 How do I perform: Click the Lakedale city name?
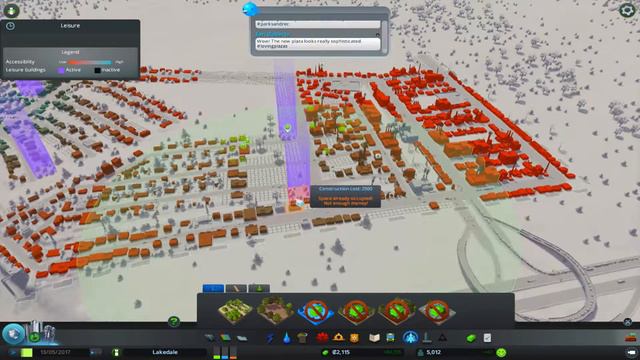coord(165,352)
